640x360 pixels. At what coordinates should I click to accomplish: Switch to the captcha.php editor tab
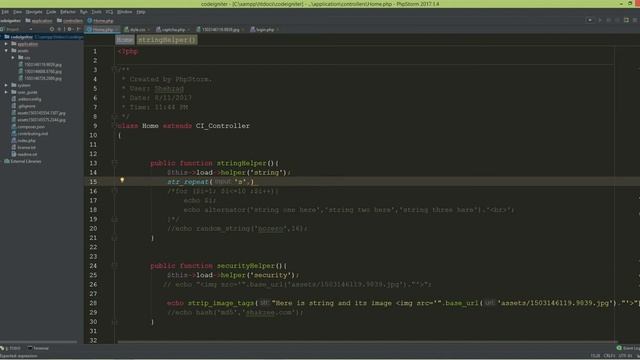coord(173,29)
